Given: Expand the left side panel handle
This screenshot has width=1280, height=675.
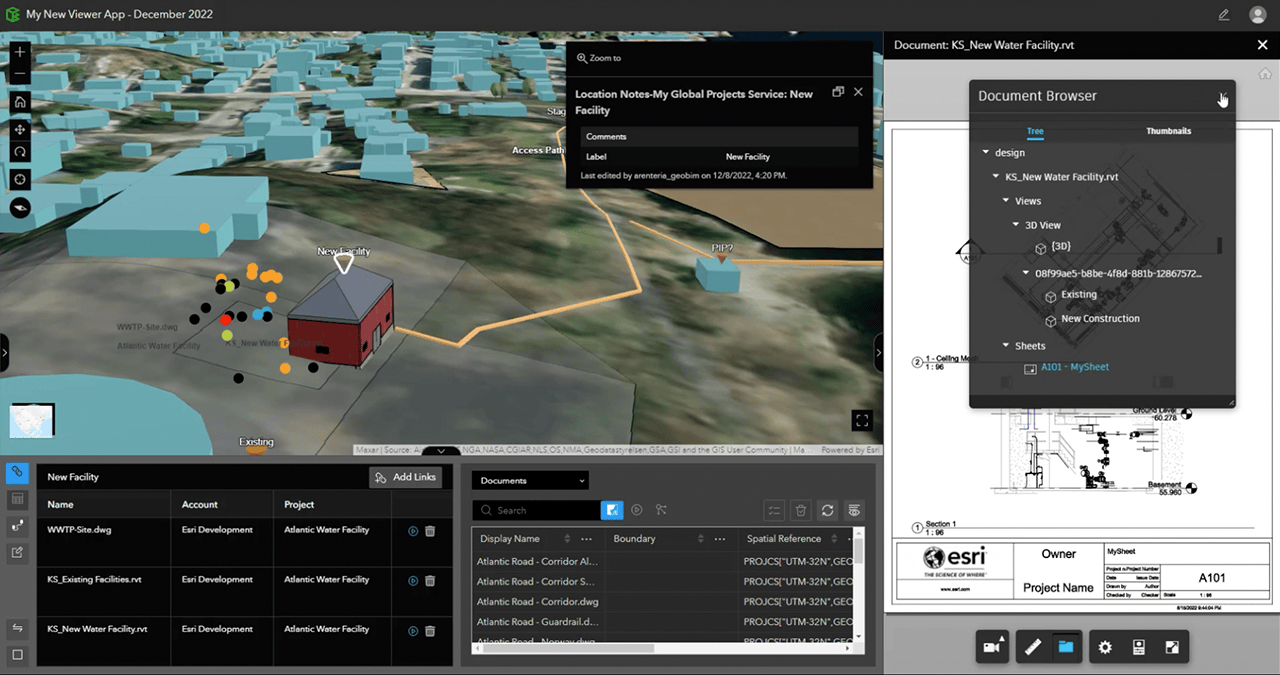Looking at the screenshot, I should (4, 353).
